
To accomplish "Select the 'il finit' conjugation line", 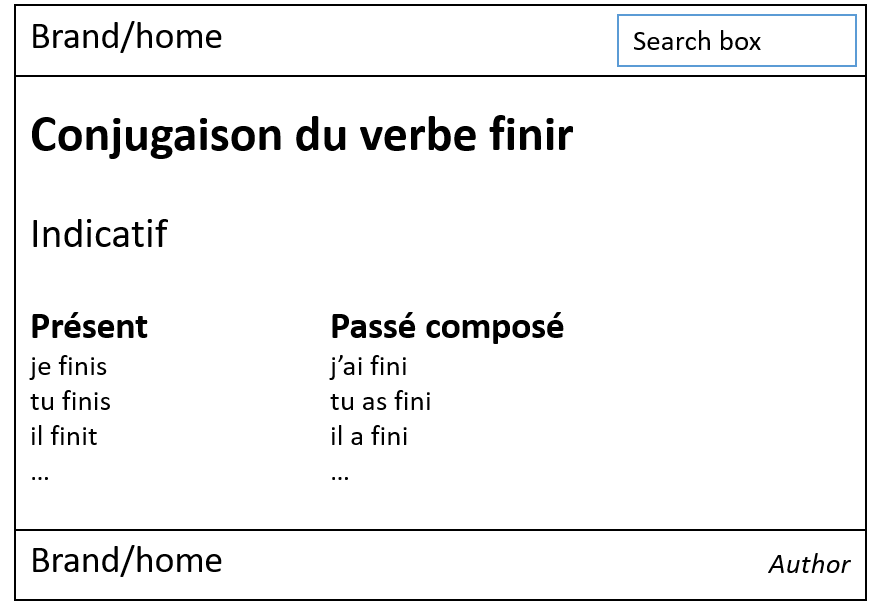I will [64, 437].
